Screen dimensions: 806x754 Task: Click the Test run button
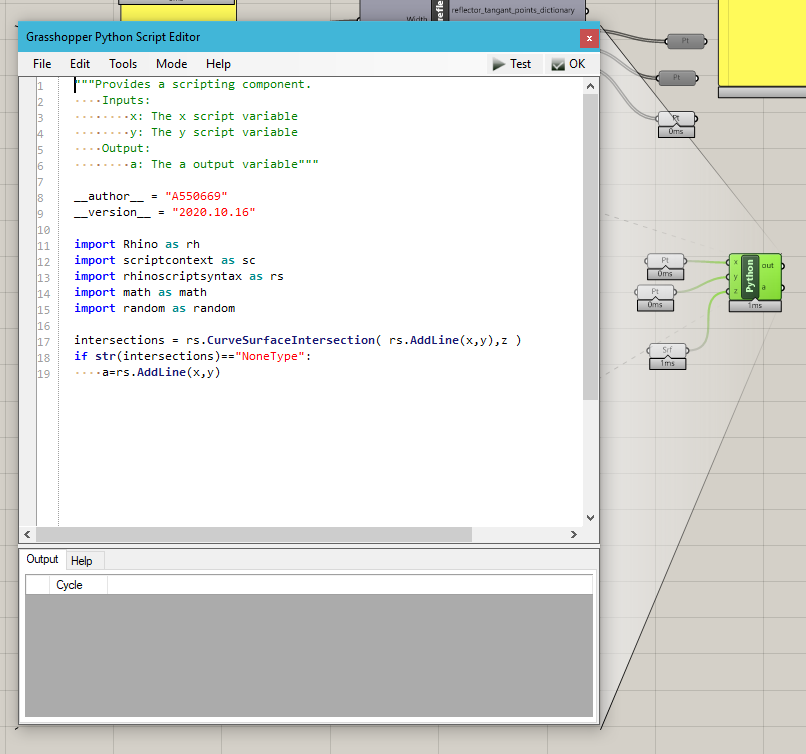511,64
